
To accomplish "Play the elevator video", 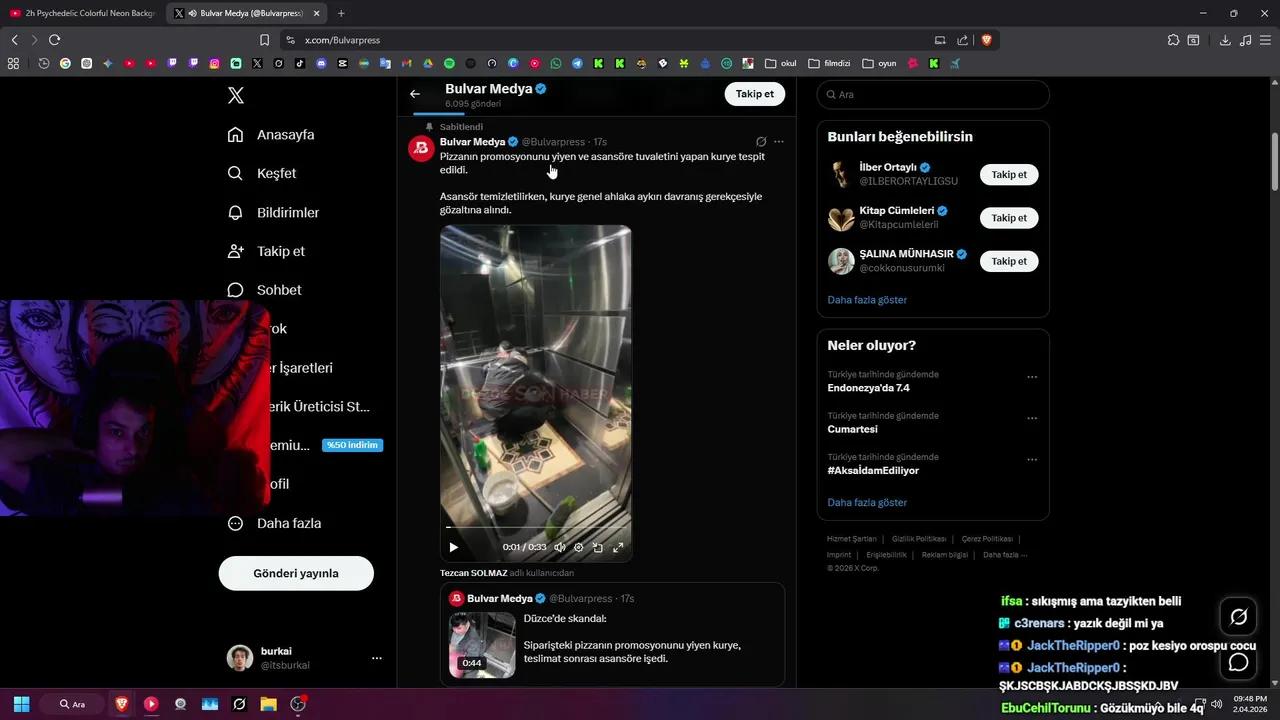I will pyautogui.click(x=453, y=547).
